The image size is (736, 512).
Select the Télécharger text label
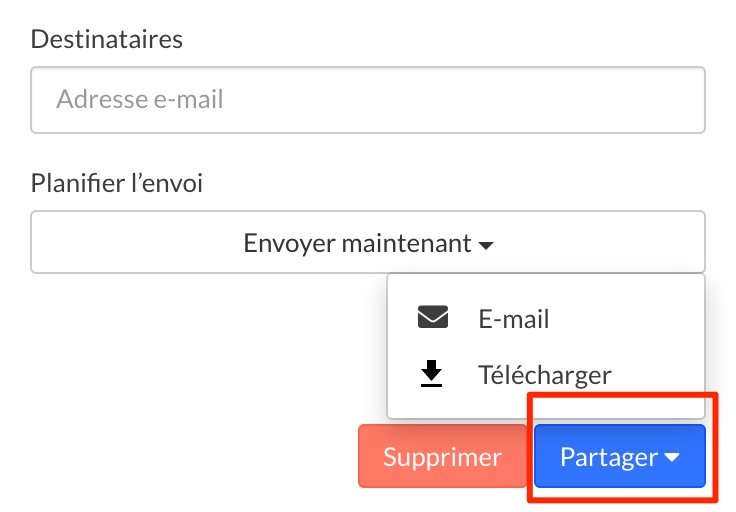click(544, 374)
